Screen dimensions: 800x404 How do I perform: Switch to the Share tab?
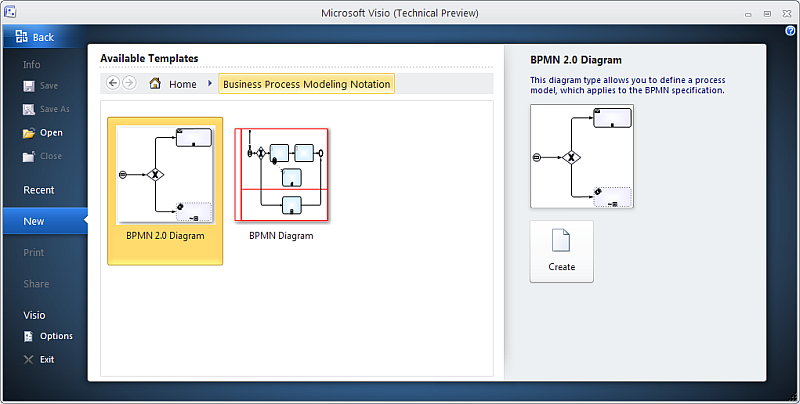pyautogui.click(x=36, y=284)
